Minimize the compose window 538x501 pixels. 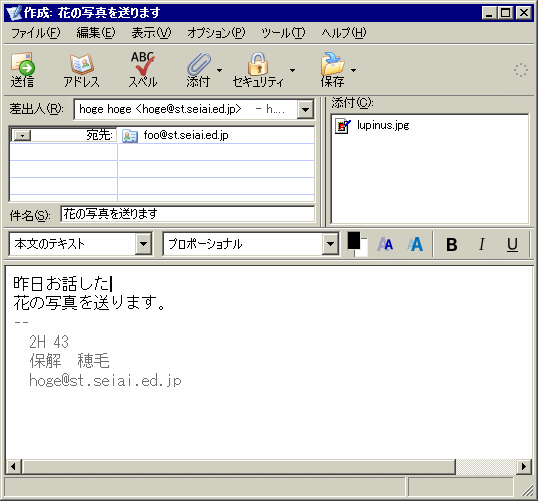click(x=489, y=13)
